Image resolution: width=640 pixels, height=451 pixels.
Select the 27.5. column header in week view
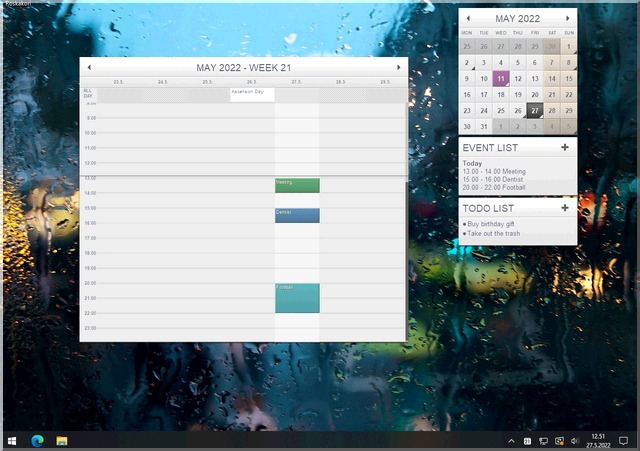click(296, 82)
